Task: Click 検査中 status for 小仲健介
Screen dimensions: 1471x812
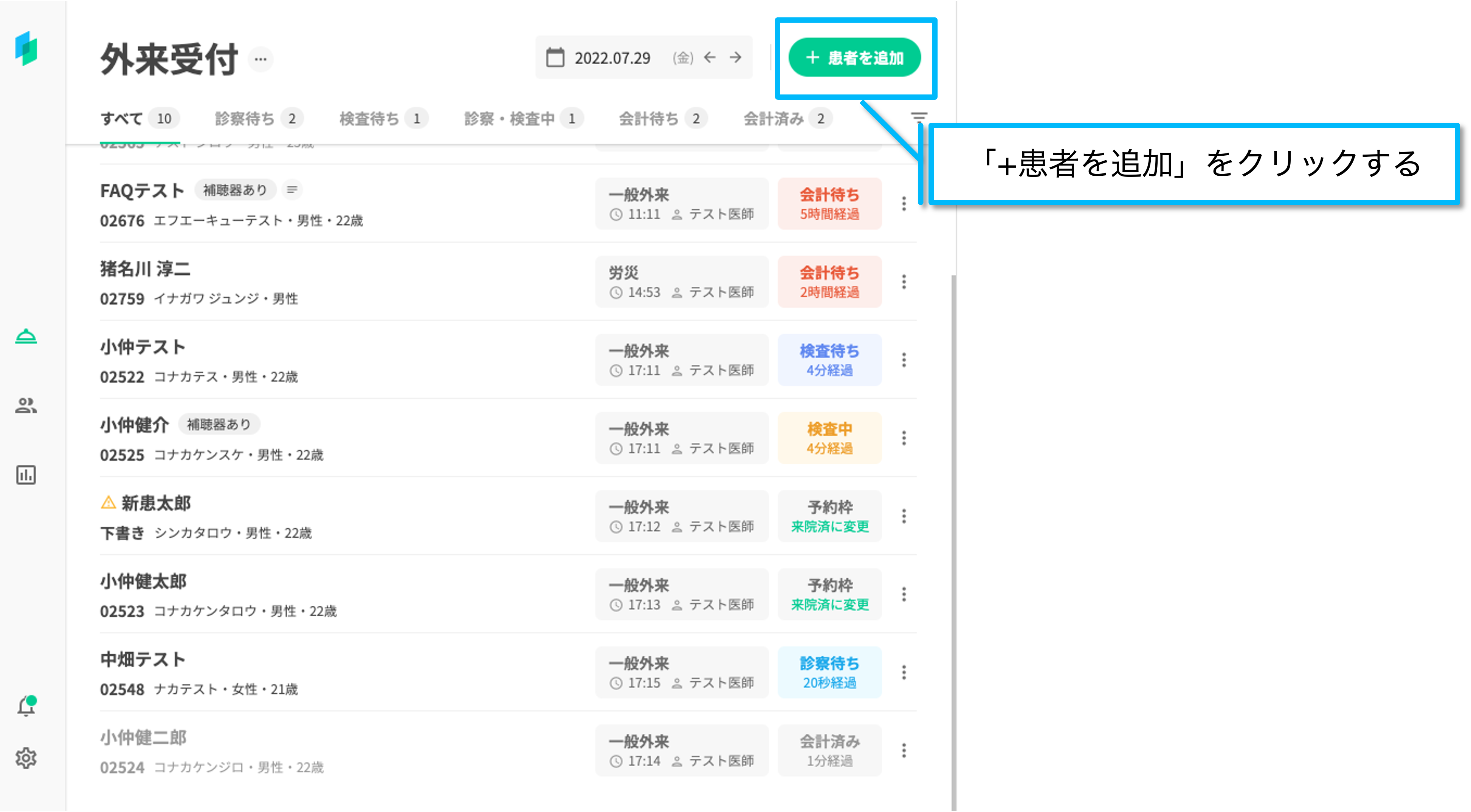Action: point(830,438)
